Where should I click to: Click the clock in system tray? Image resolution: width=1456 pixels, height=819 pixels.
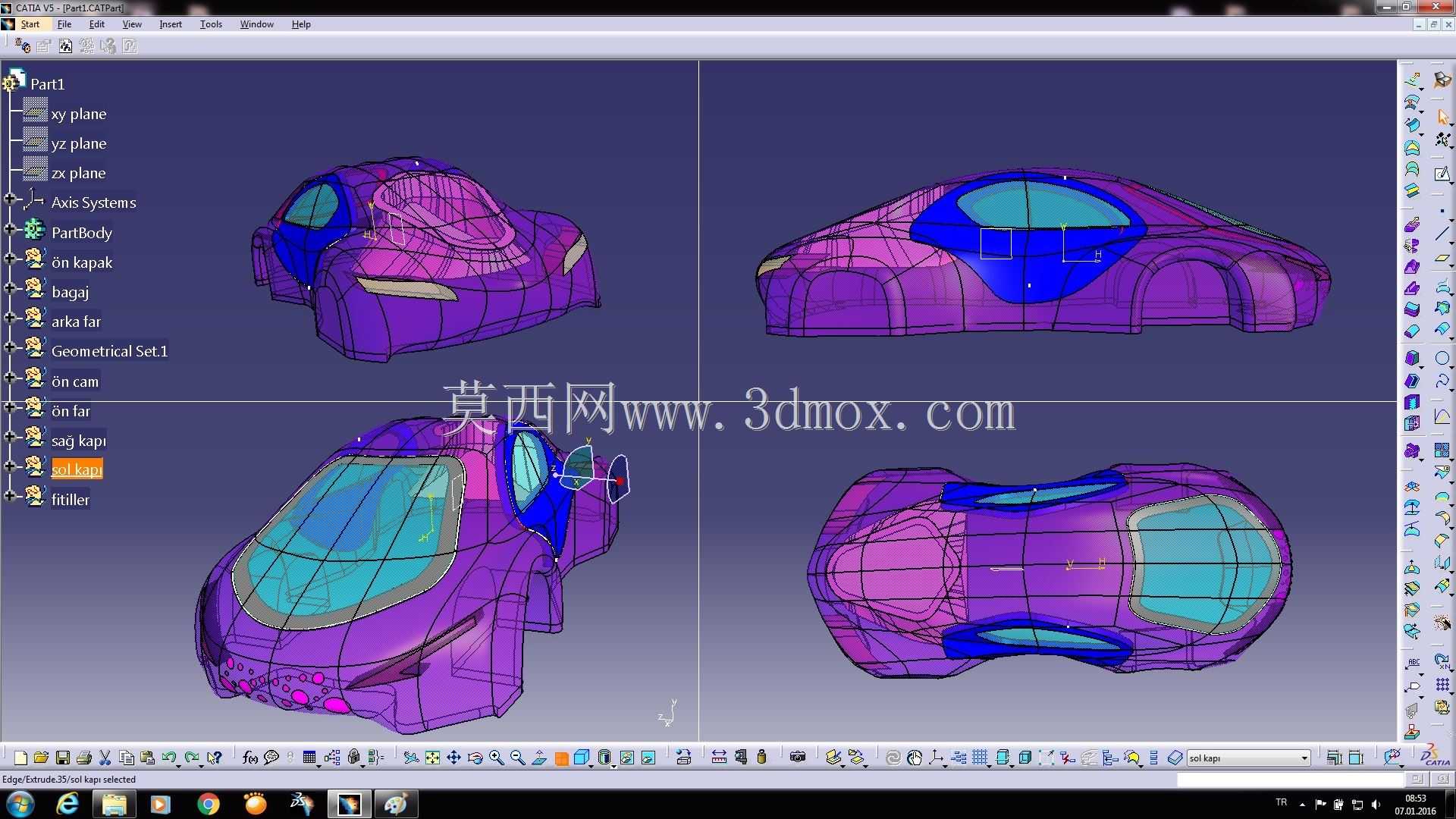[1415, 805]
